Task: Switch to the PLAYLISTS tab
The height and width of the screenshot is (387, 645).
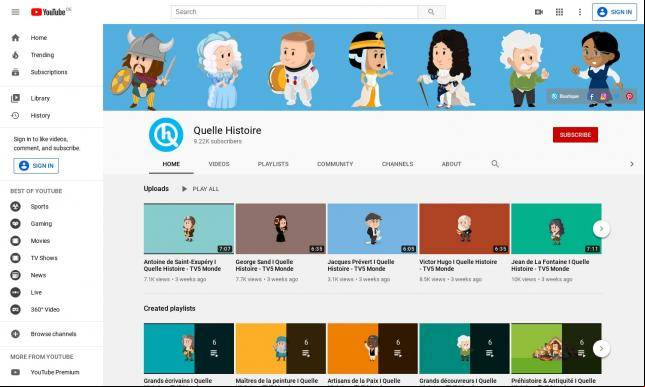Action: click(x=273, y=164)
